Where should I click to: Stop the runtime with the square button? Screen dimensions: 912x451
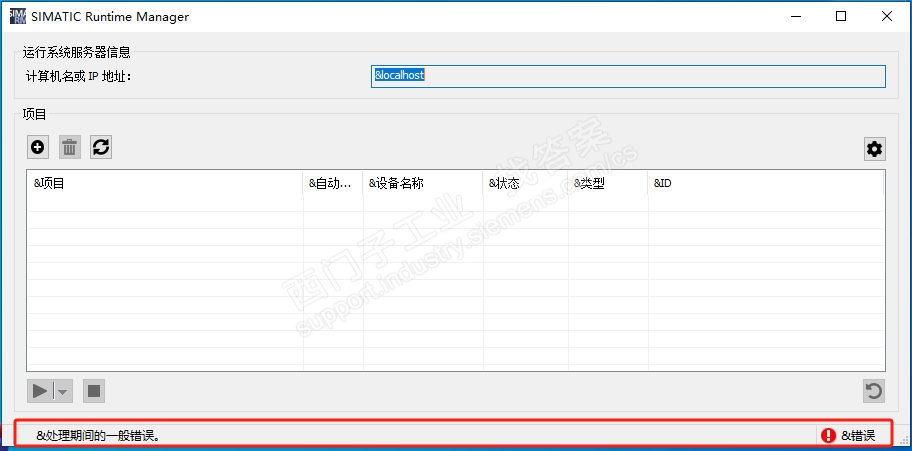94,391
